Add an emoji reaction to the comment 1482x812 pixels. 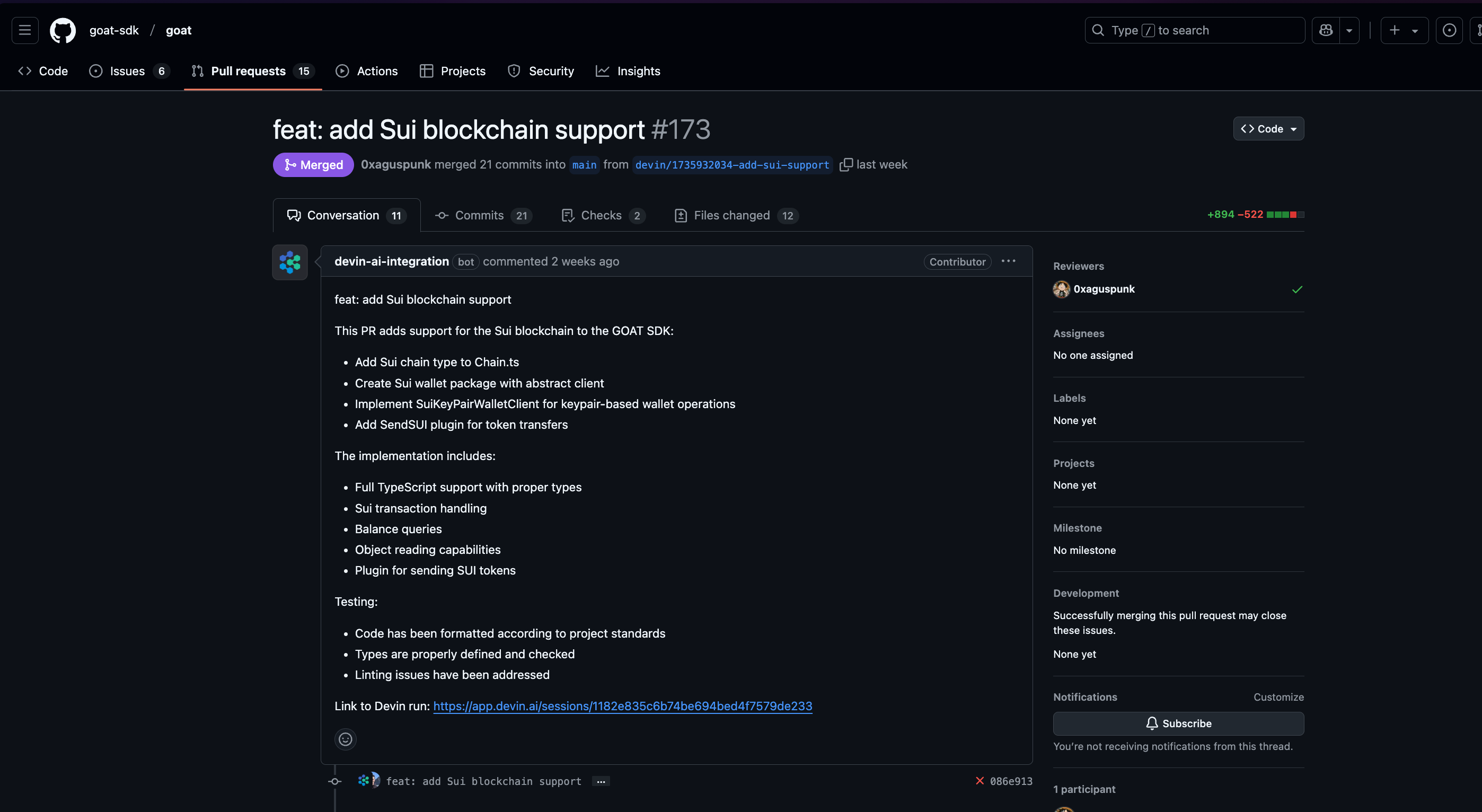(345, 739)
